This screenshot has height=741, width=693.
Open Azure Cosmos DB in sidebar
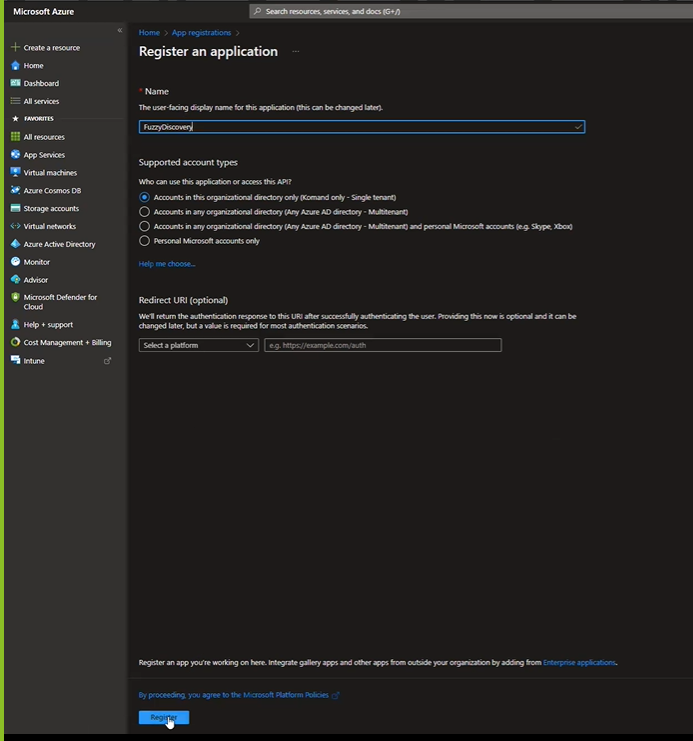coord(52,191)
